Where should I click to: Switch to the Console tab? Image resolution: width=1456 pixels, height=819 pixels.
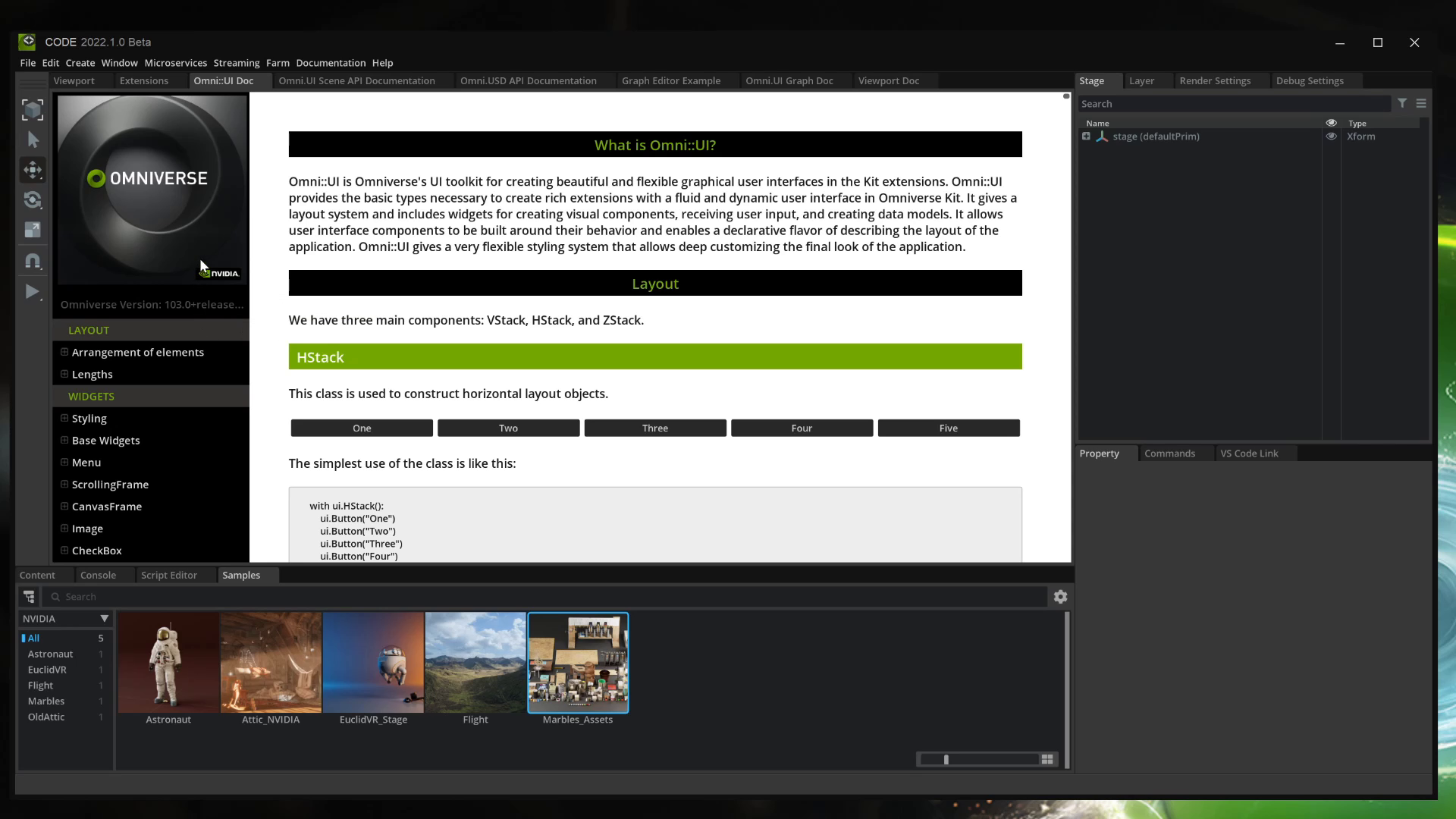click(x=98, y=575)
